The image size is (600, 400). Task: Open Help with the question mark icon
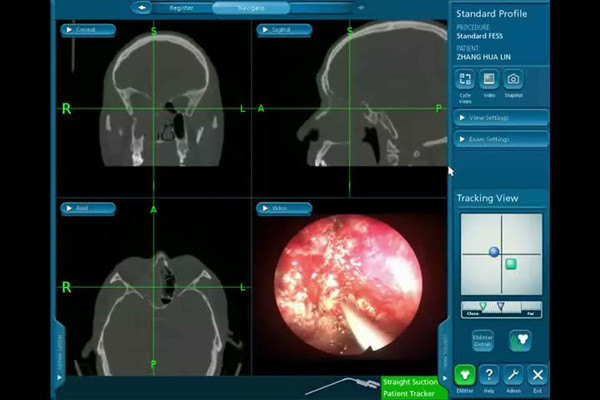[489, 375]
